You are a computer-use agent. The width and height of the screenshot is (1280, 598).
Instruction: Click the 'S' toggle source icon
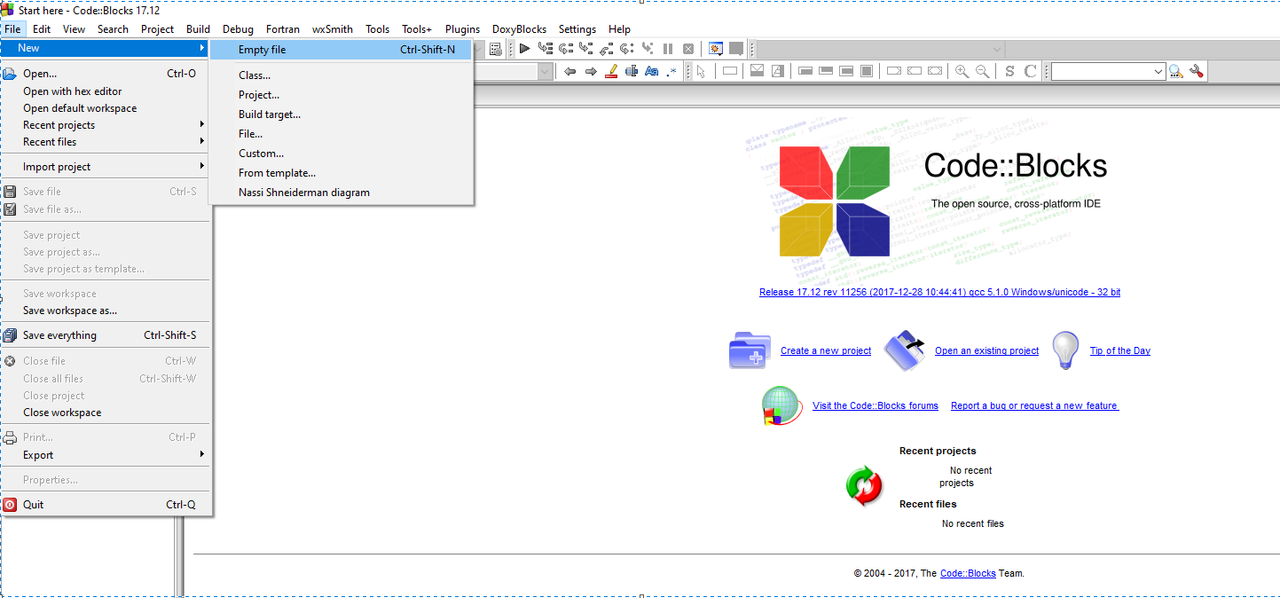pyautogui.click(x=1009, y=71)
